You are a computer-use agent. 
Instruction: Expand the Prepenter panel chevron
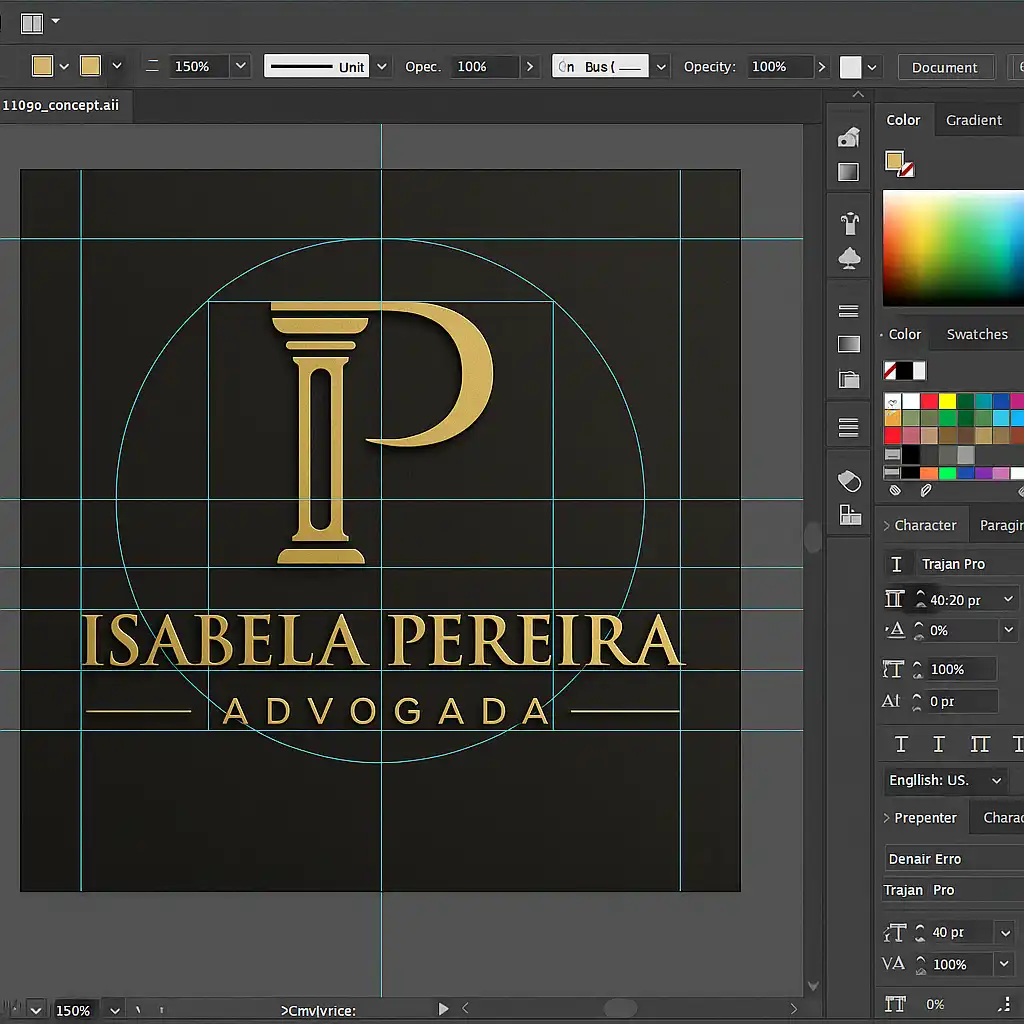(x=886, y=818)
